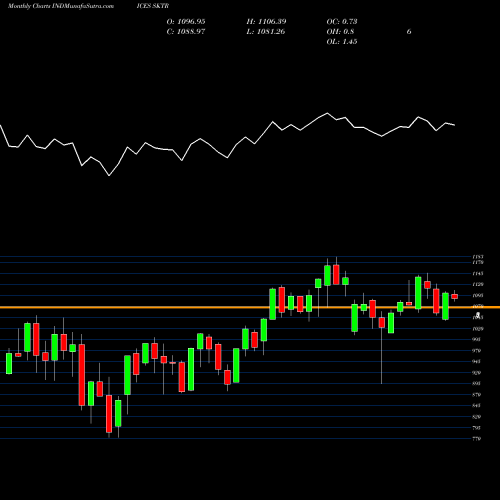This screenshot has height=500, width=500.
Task: Click the 979 price axis label
Action: coord(477,351)
